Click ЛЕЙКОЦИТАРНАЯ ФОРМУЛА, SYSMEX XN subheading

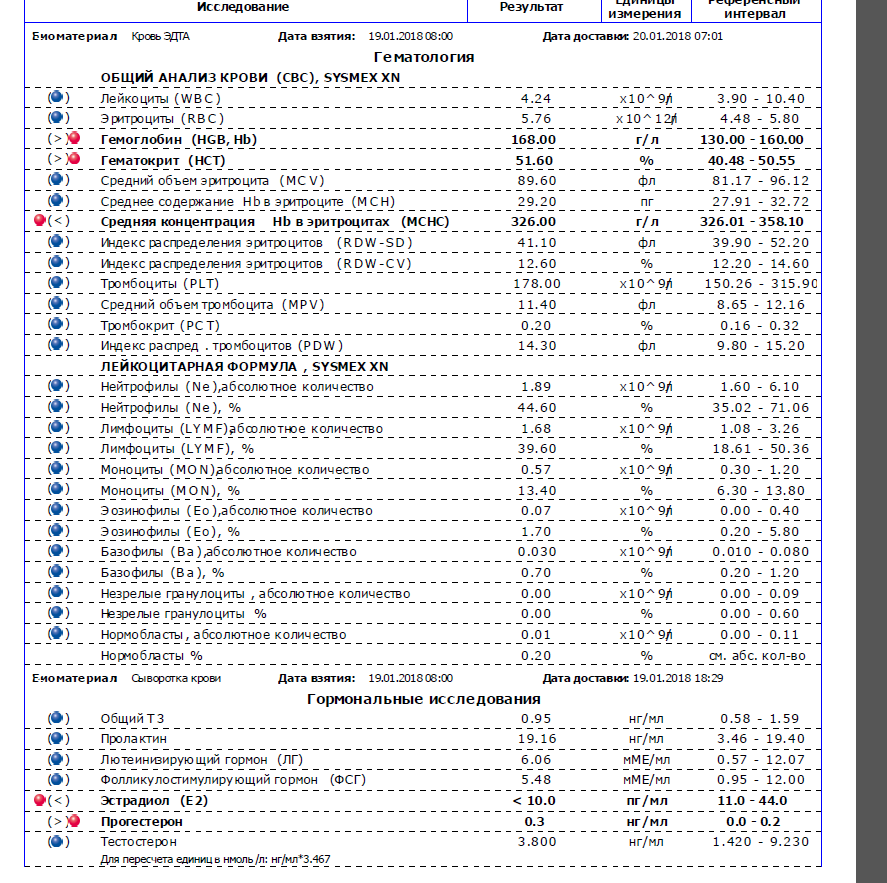click(244, 366)
